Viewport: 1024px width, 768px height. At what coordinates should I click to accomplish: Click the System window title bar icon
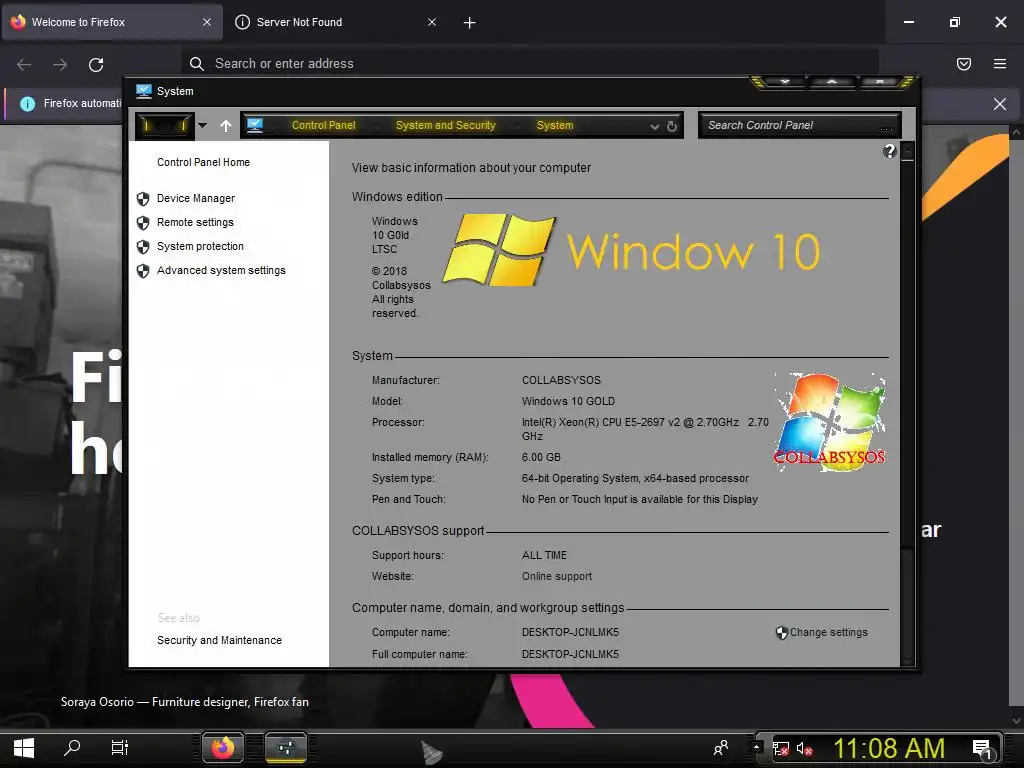tap(144, 91)
